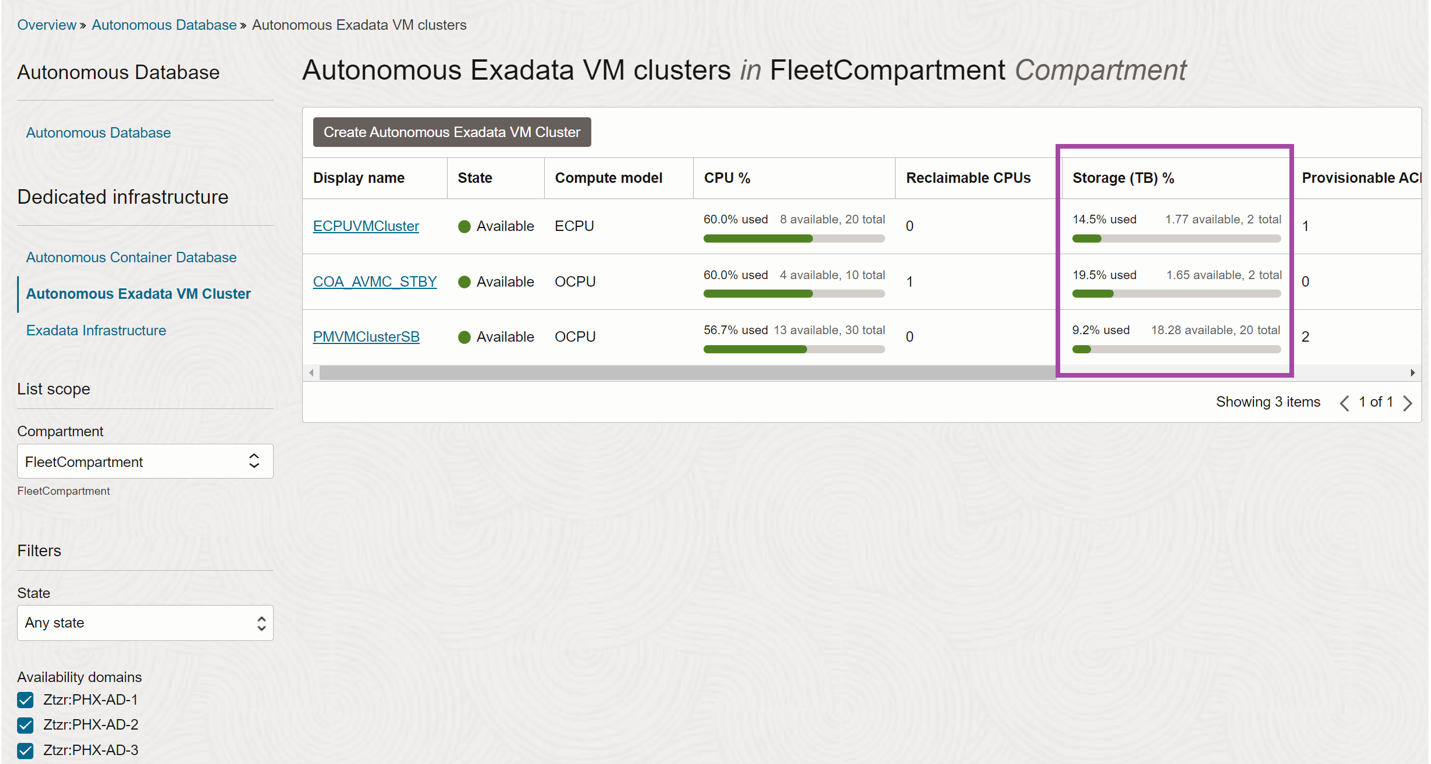1431x764 pixels.
Task: Click the horizontal scrollbar below the table
Action: coord(700,371)
